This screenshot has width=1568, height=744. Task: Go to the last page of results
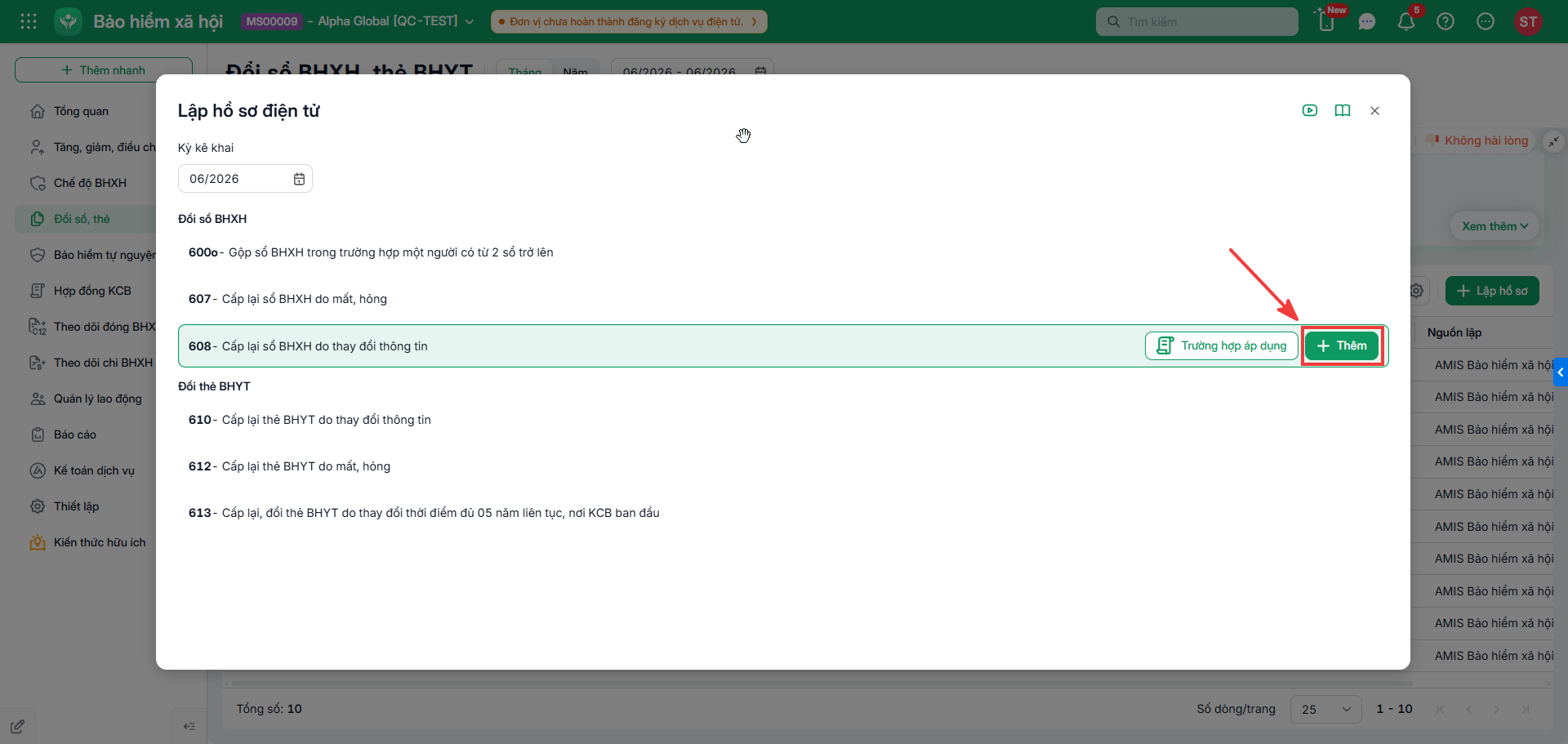pos(1525,709)
